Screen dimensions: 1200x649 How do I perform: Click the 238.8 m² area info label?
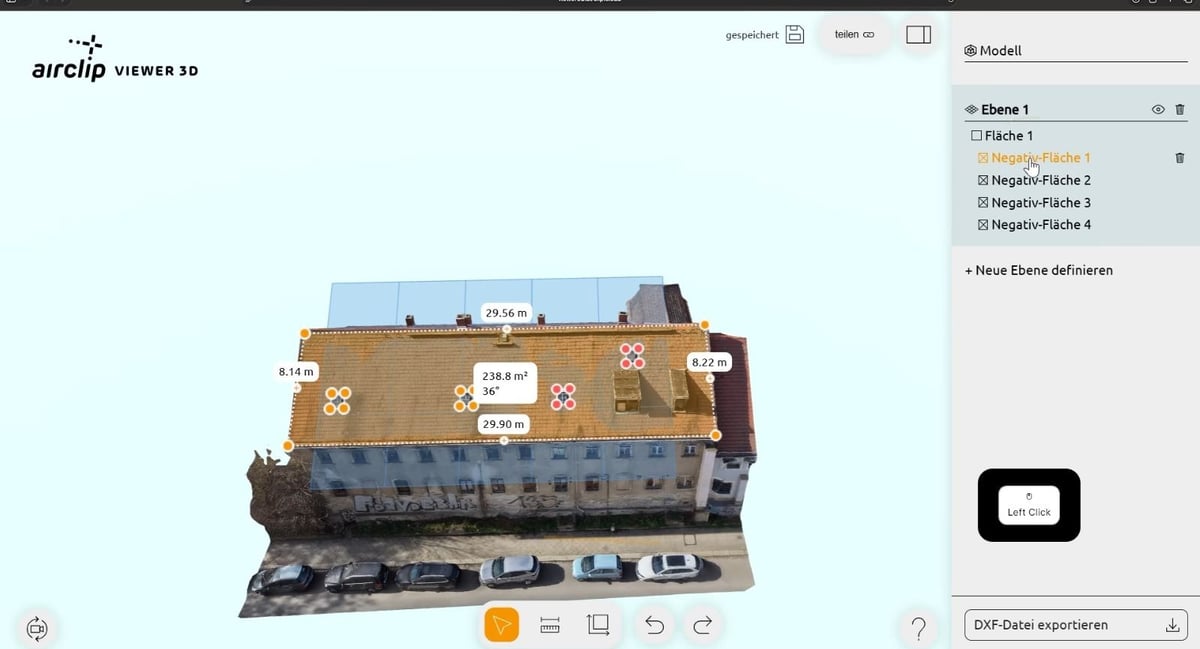click(x=505, y=383)
